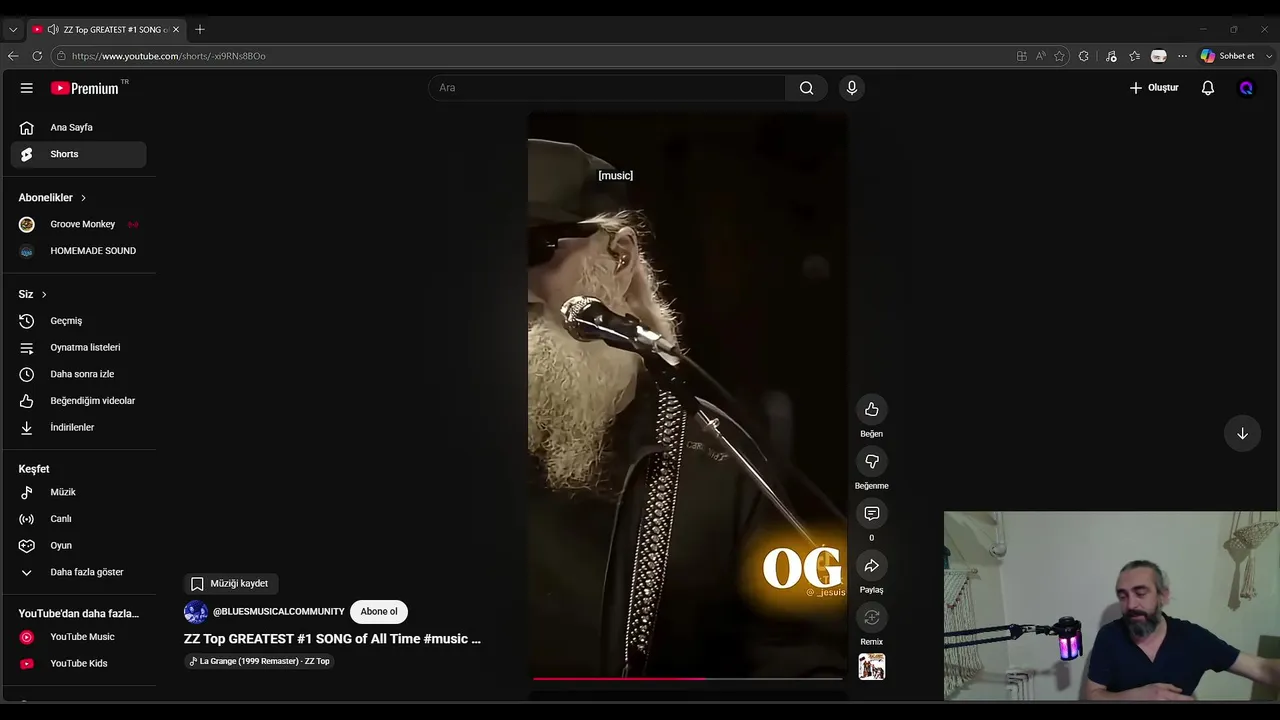
Task: Click the Shorts video player to pause
Action: click(688, 396)
